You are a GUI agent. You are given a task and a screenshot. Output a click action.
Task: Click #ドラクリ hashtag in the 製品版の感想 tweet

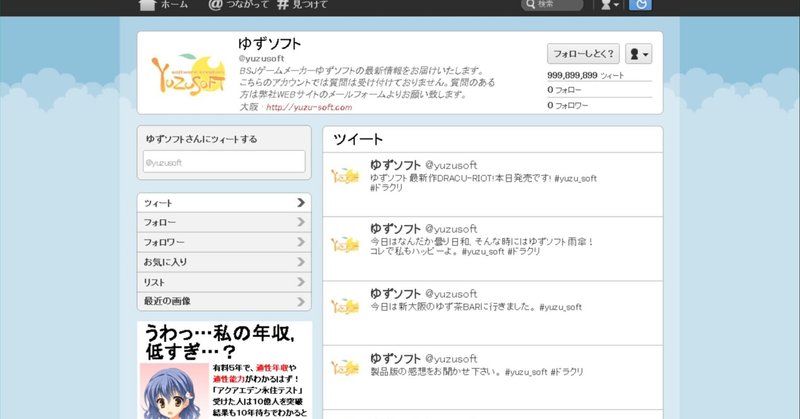point(566,372)
